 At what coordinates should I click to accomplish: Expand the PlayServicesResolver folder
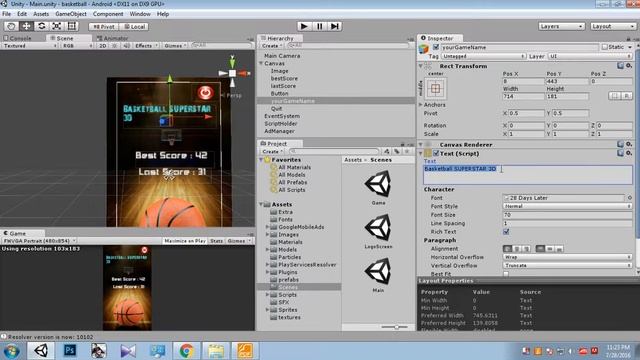point(268,264)
